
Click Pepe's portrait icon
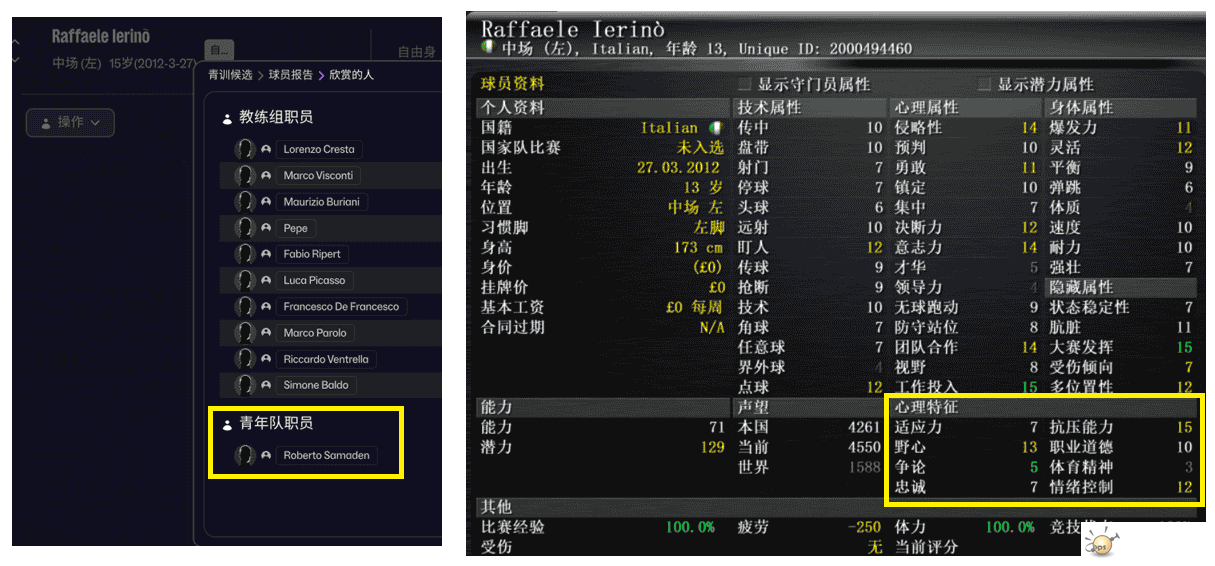pos(245,228)
